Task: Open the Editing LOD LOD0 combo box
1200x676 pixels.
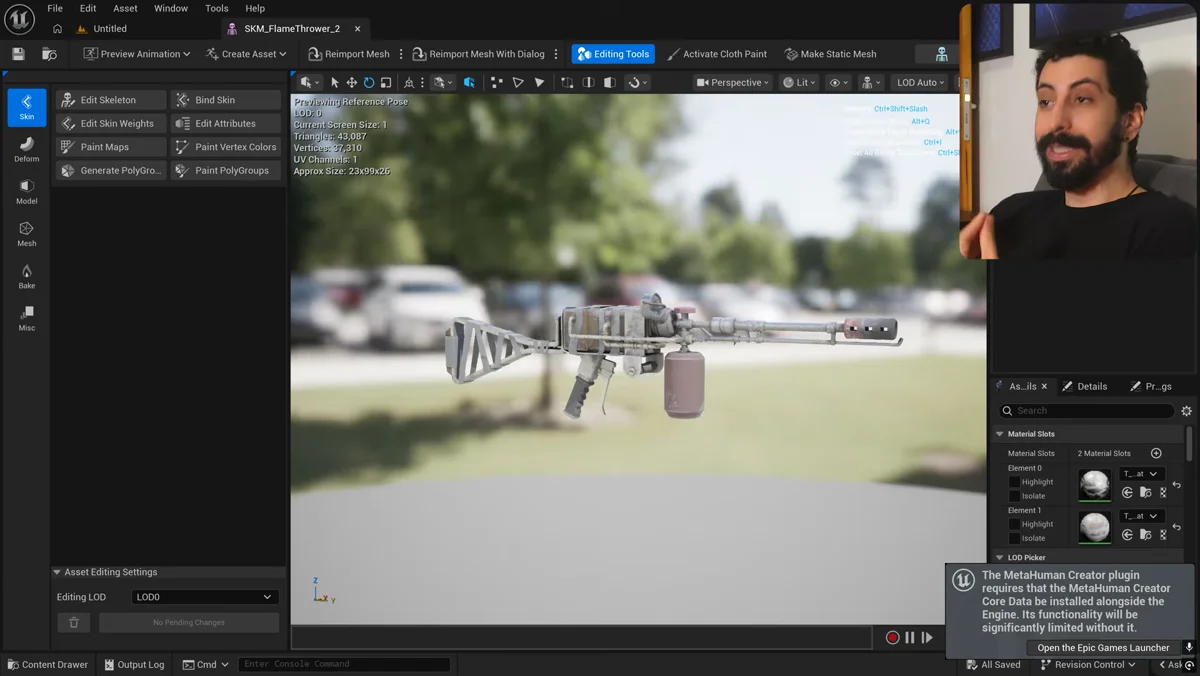Action: click(204, 597)
